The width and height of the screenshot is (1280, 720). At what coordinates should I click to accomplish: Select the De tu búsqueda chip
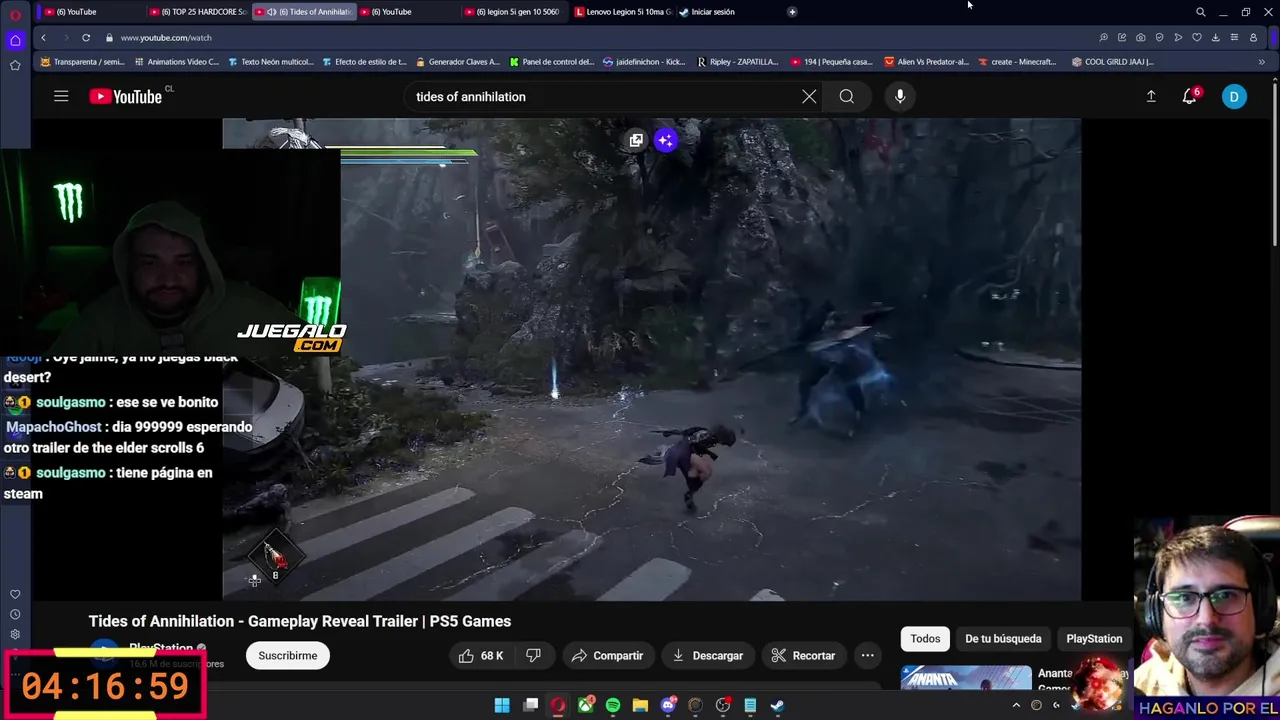click(x=1003, y=638)
